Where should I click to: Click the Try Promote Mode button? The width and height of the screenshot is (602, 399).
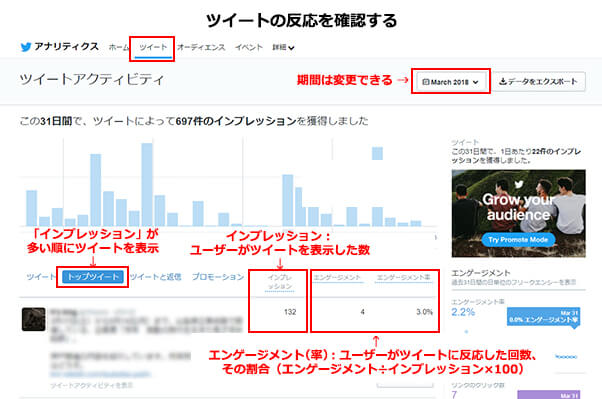(x=518, y=240)
